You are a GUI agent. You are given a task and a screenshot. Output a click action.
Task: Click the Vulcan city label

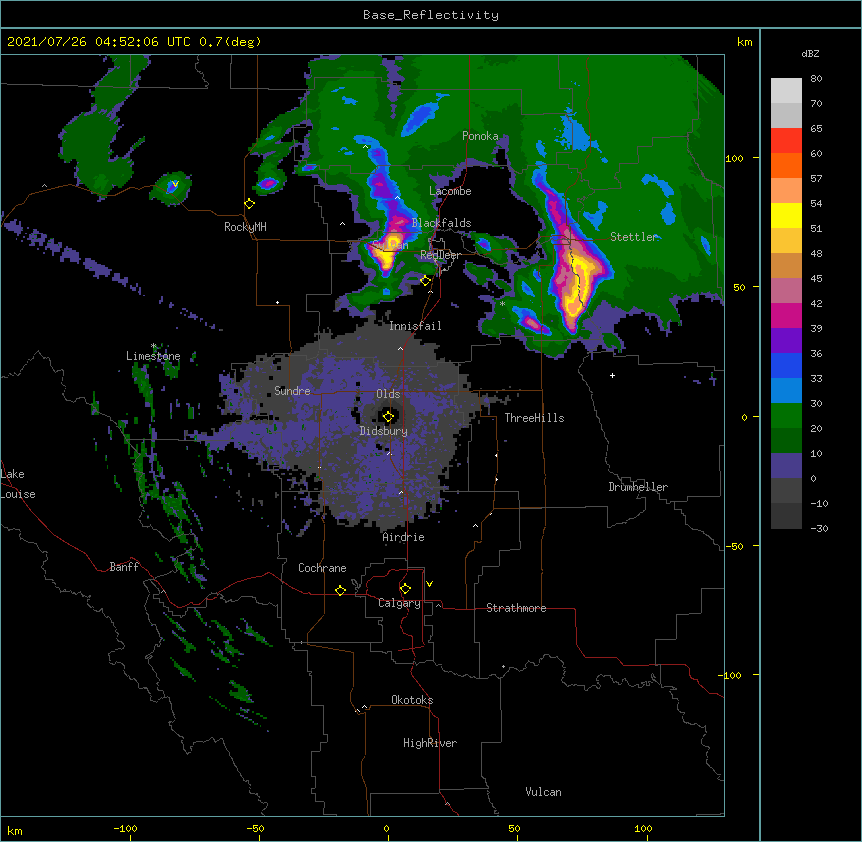543,792
